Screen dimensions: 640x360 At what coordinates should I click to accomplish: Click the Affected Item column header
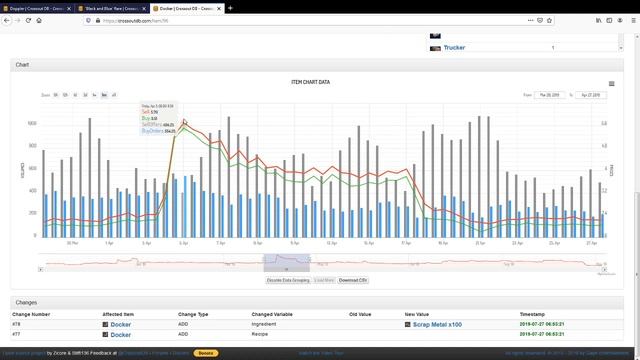[x=118, y=314]
